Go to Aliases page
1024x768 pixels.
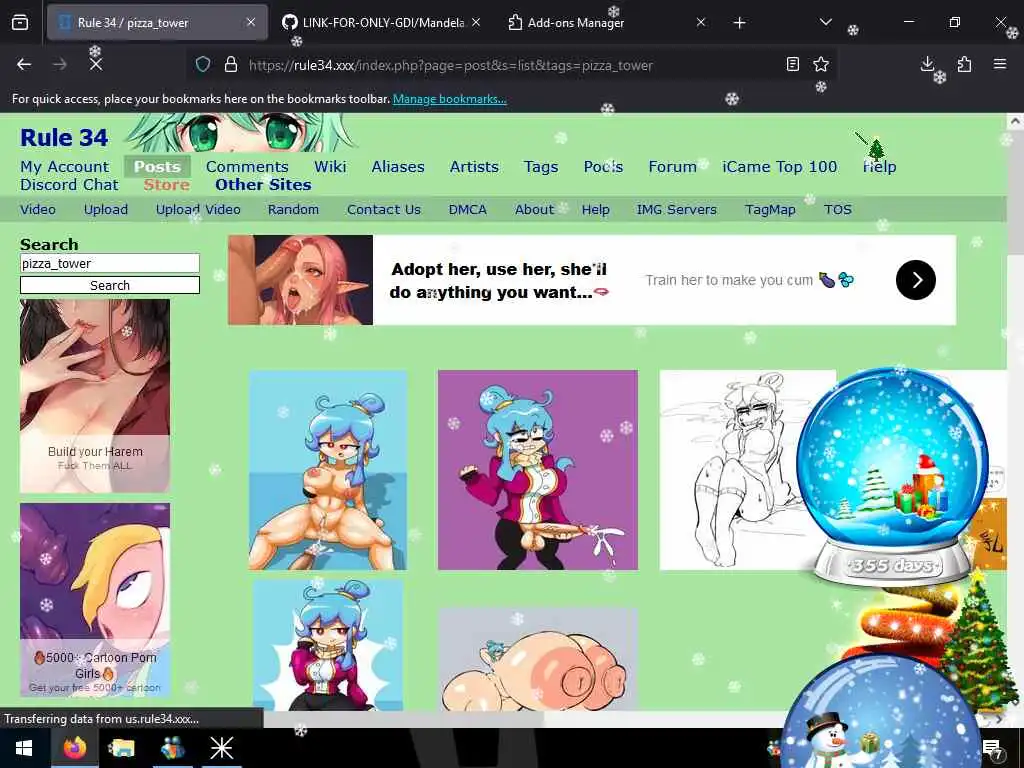pyautogui.click(x=398, y=167)
